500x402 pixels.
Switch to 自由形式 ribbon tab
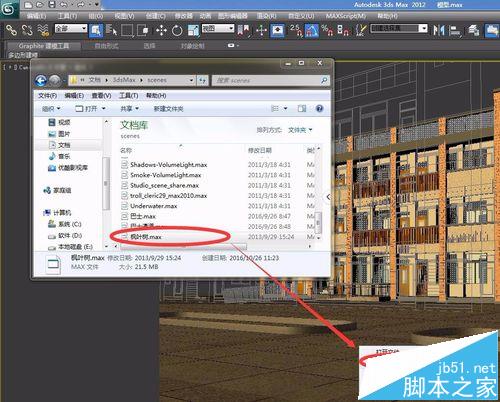pos(106,46)
